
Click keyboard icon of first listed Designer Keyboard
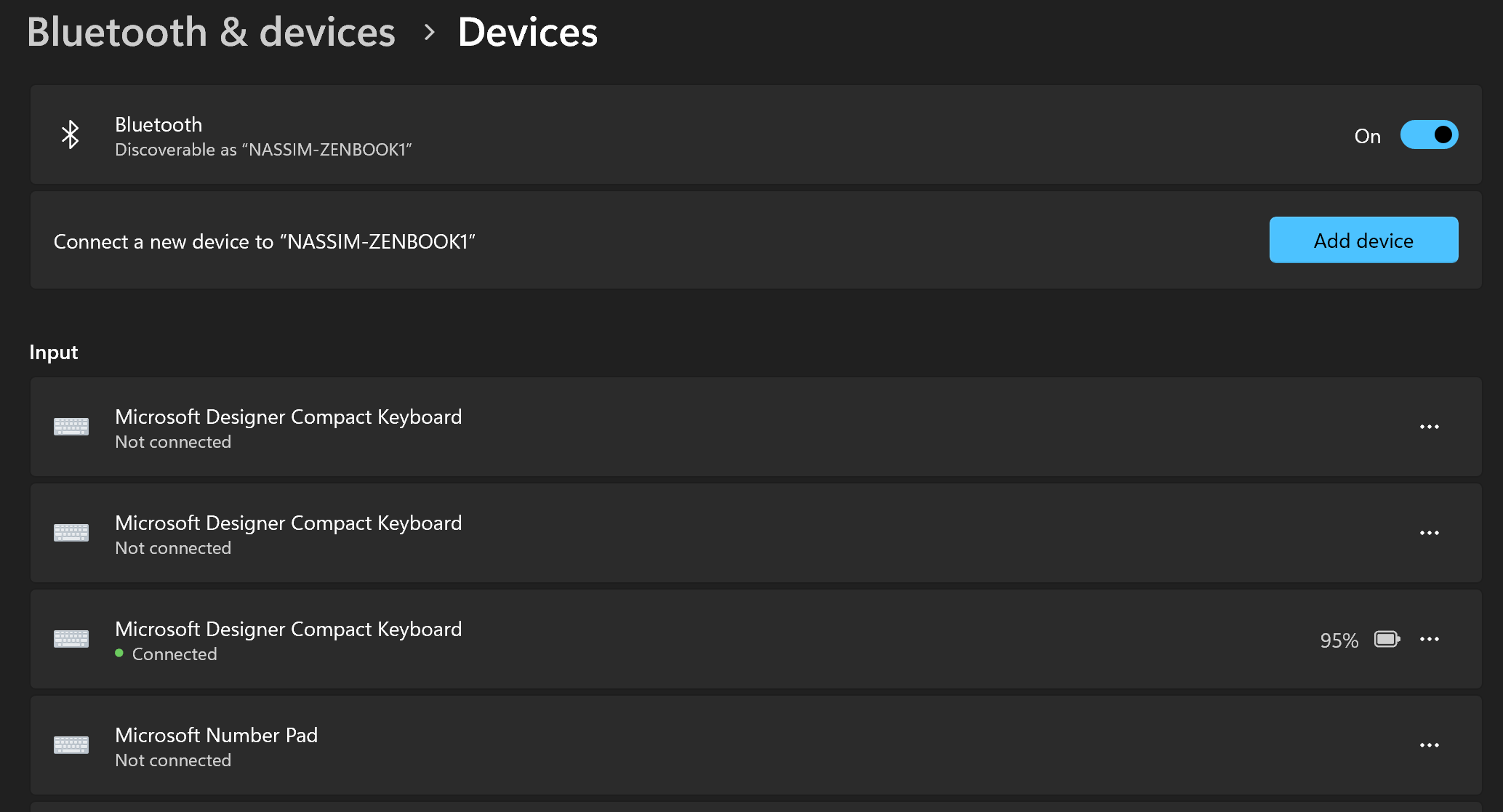(x=71, y=427)
